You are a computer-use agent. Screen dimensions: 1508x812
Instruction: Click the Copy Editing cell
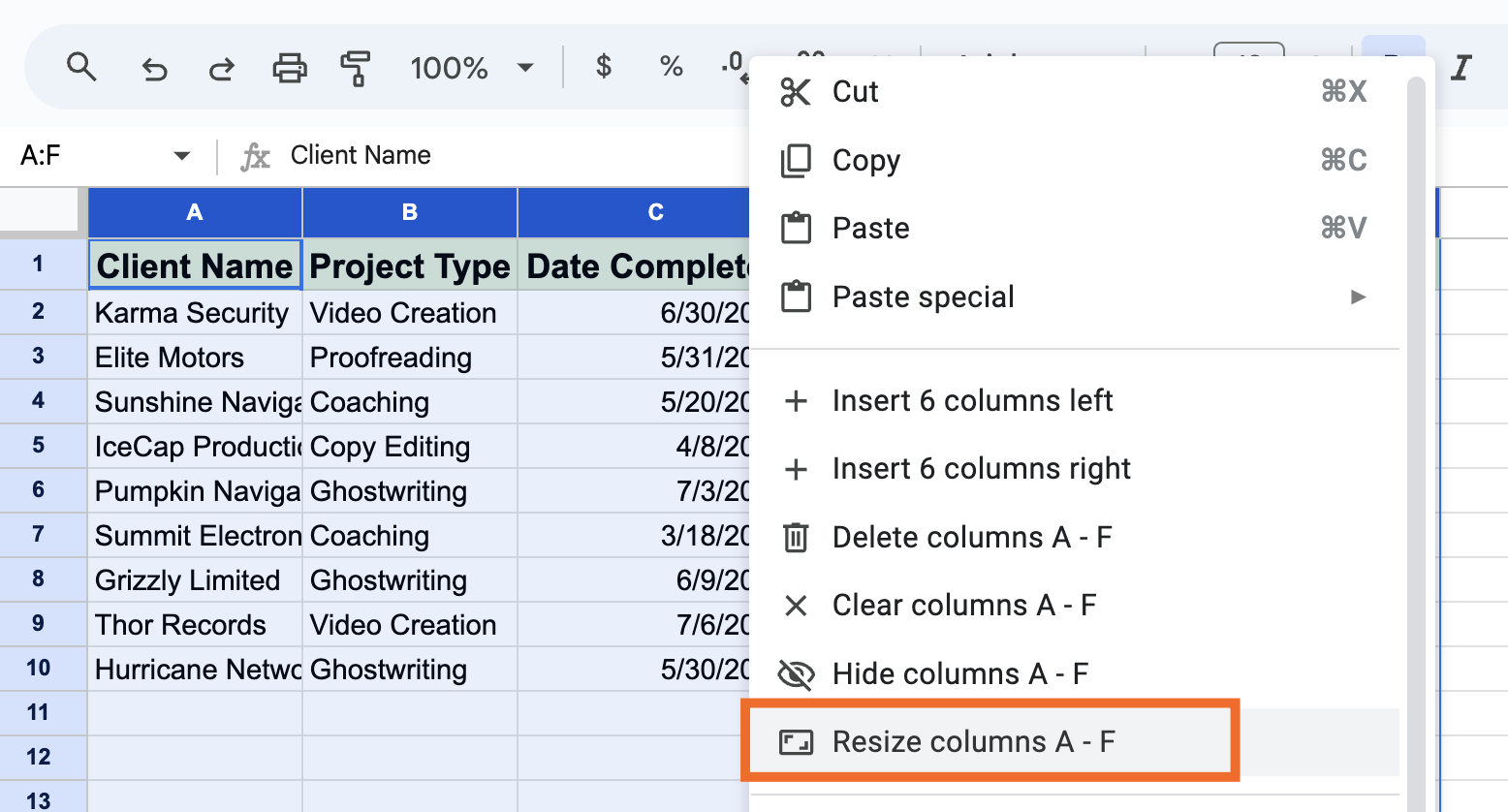click(410, 447)
